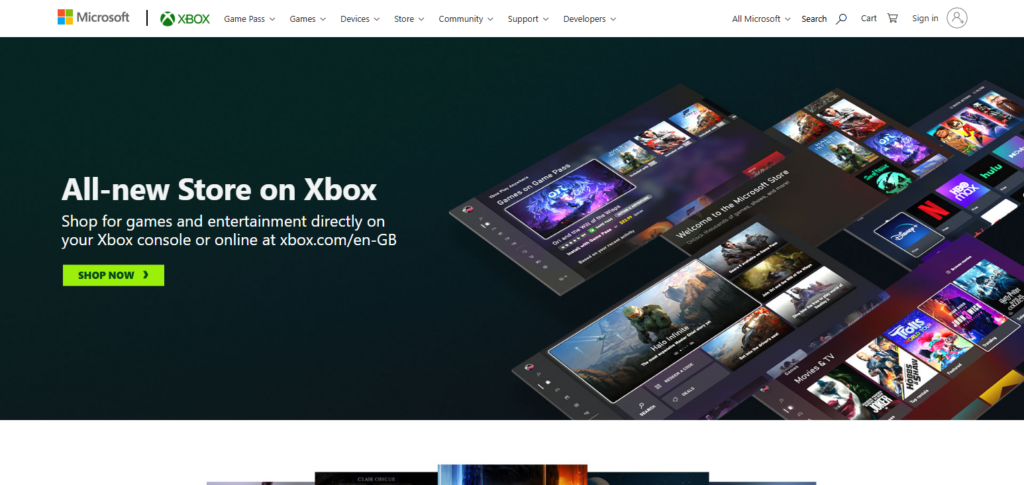This screenshot has width=1024, height=485.
Task: Click the Ori game tile under Games on Game Pass
Action: (569, 197)
